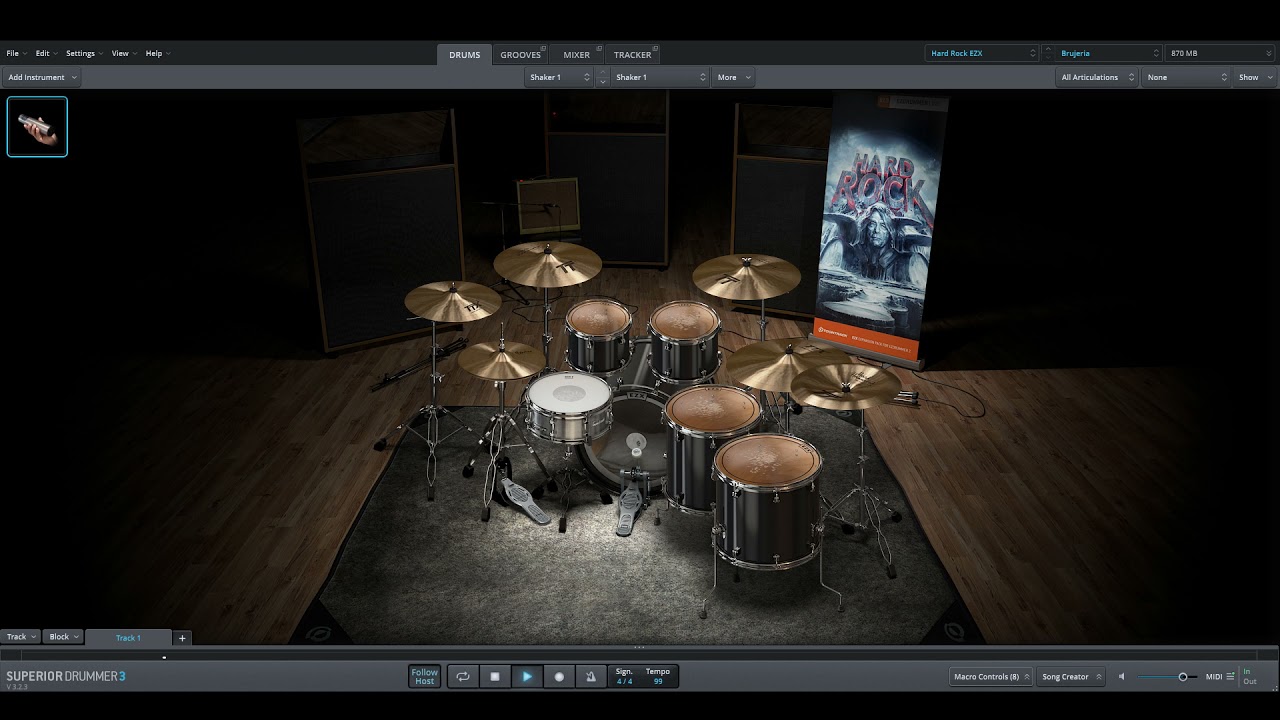Detach the Grooves tab with its pop-out icon

point(543,48)
